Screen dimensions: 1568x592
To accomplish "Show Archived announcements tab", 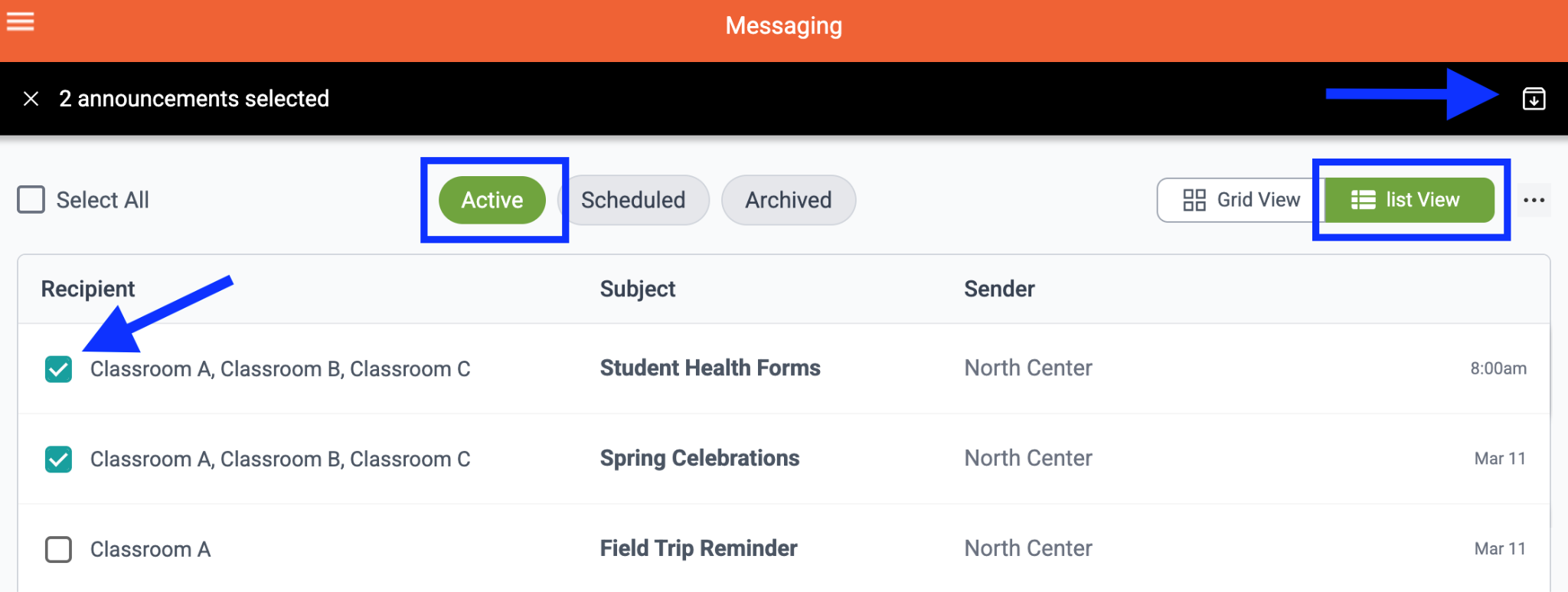I will coord(788,200).
